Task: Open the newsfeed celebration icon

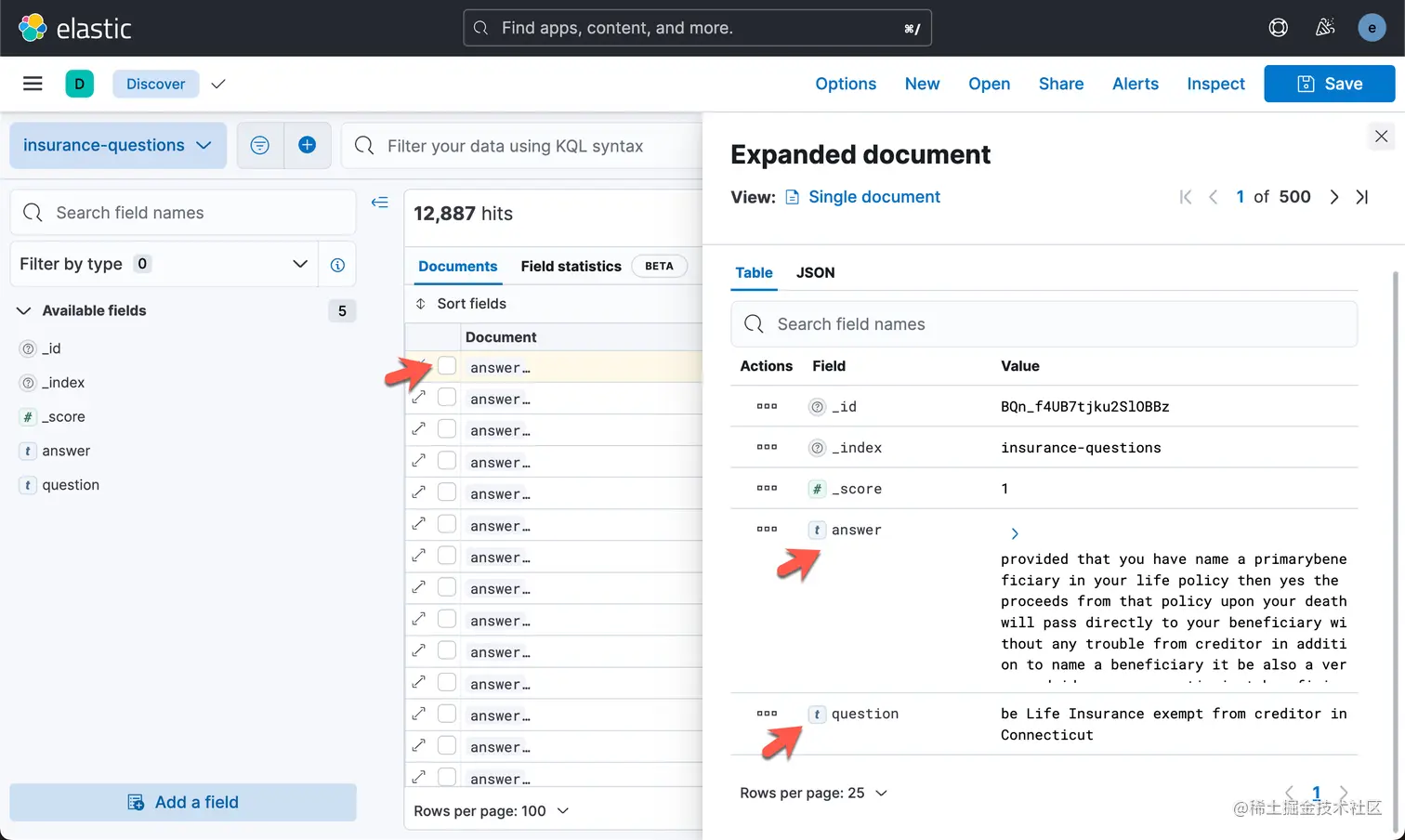Action: [x=1325, y=28]
